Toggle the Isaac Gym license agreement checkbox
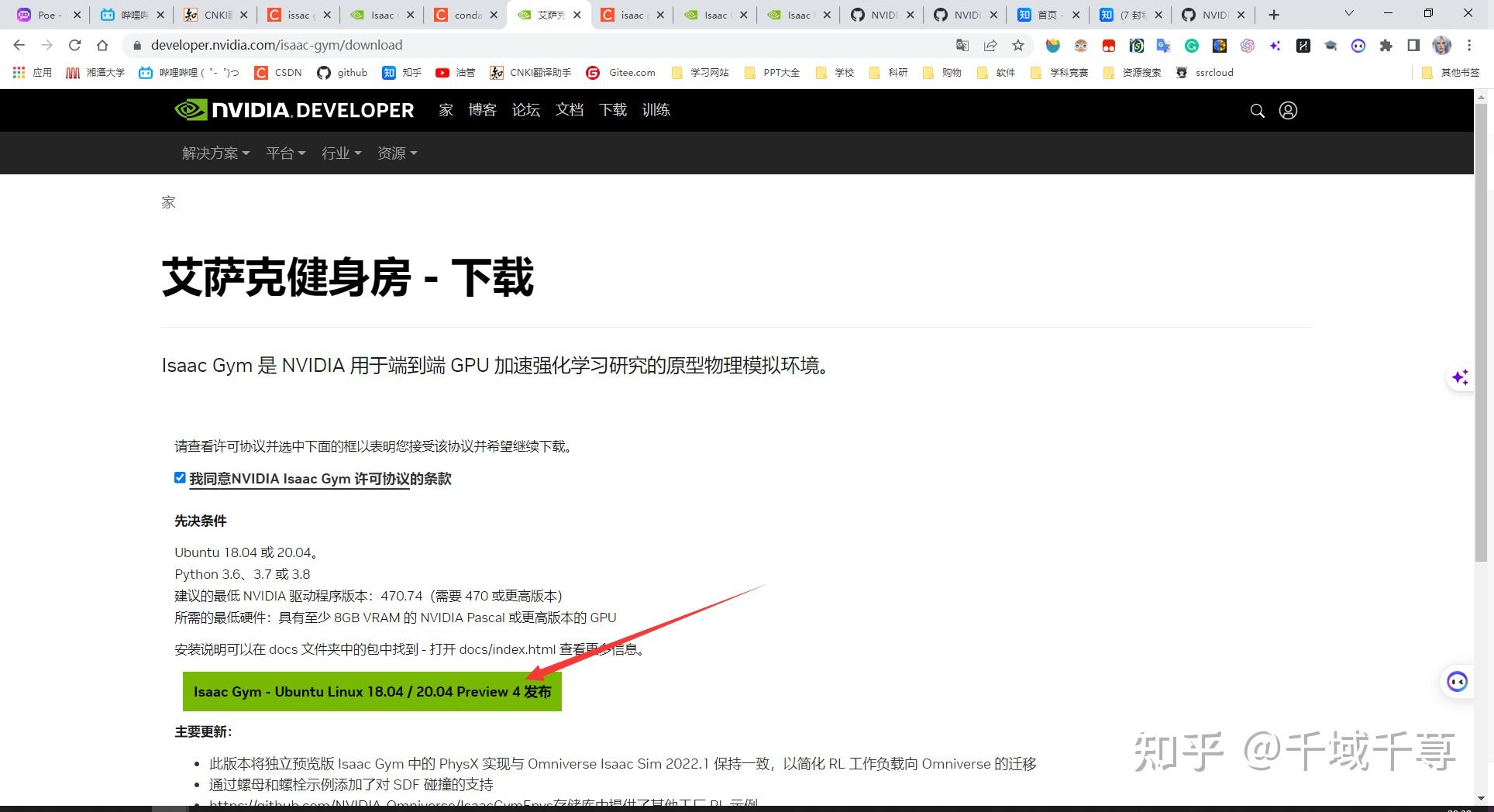The width and height of the screenshot is (1494, 812). pos(180,478)
